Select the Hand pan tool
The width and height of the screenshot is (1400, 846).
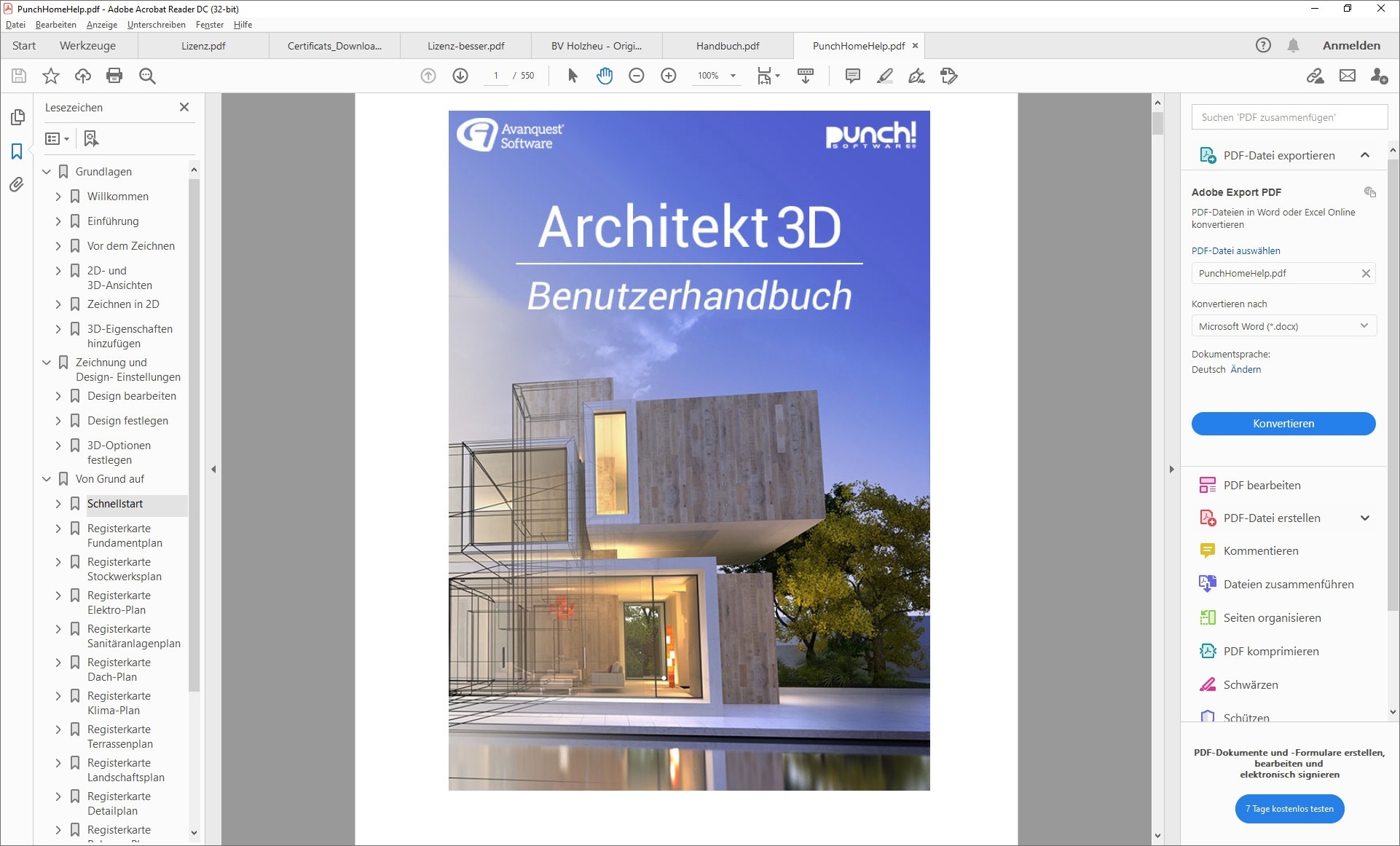pos(605,76)
